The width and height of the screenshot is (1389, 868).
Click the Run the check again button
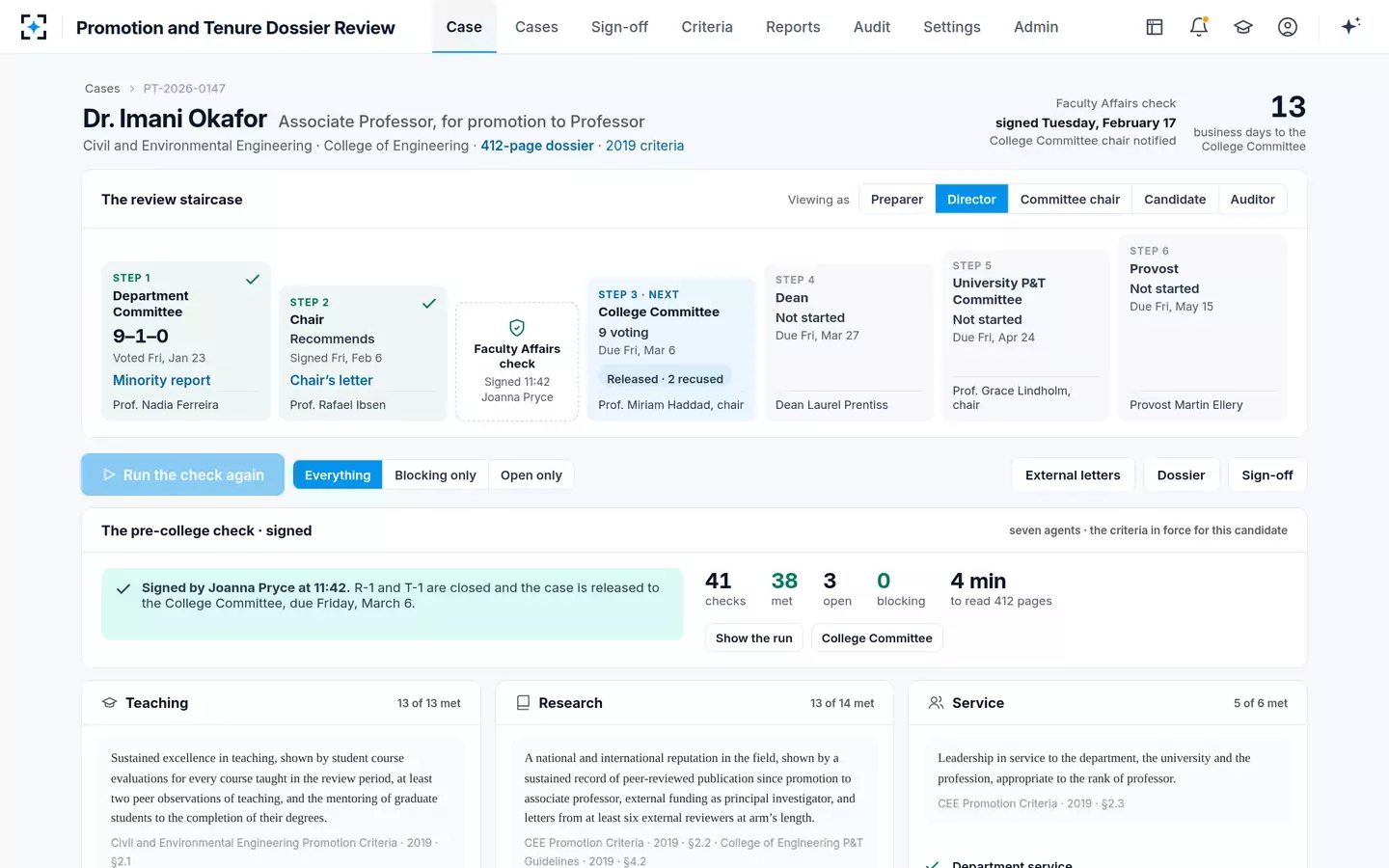click(183, 475)
